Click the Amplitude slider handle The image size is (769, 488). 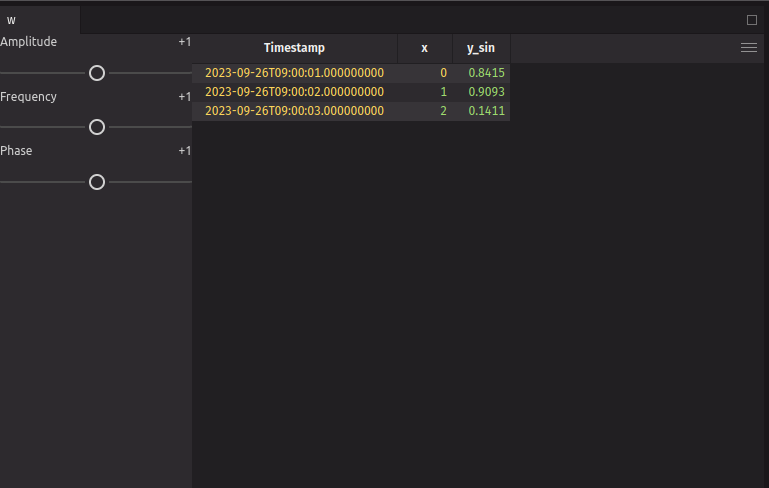pos(97,73)
